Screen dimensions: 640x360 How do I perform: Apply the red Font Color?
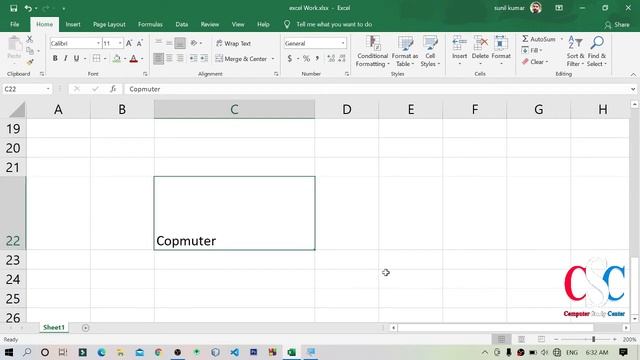133,58
